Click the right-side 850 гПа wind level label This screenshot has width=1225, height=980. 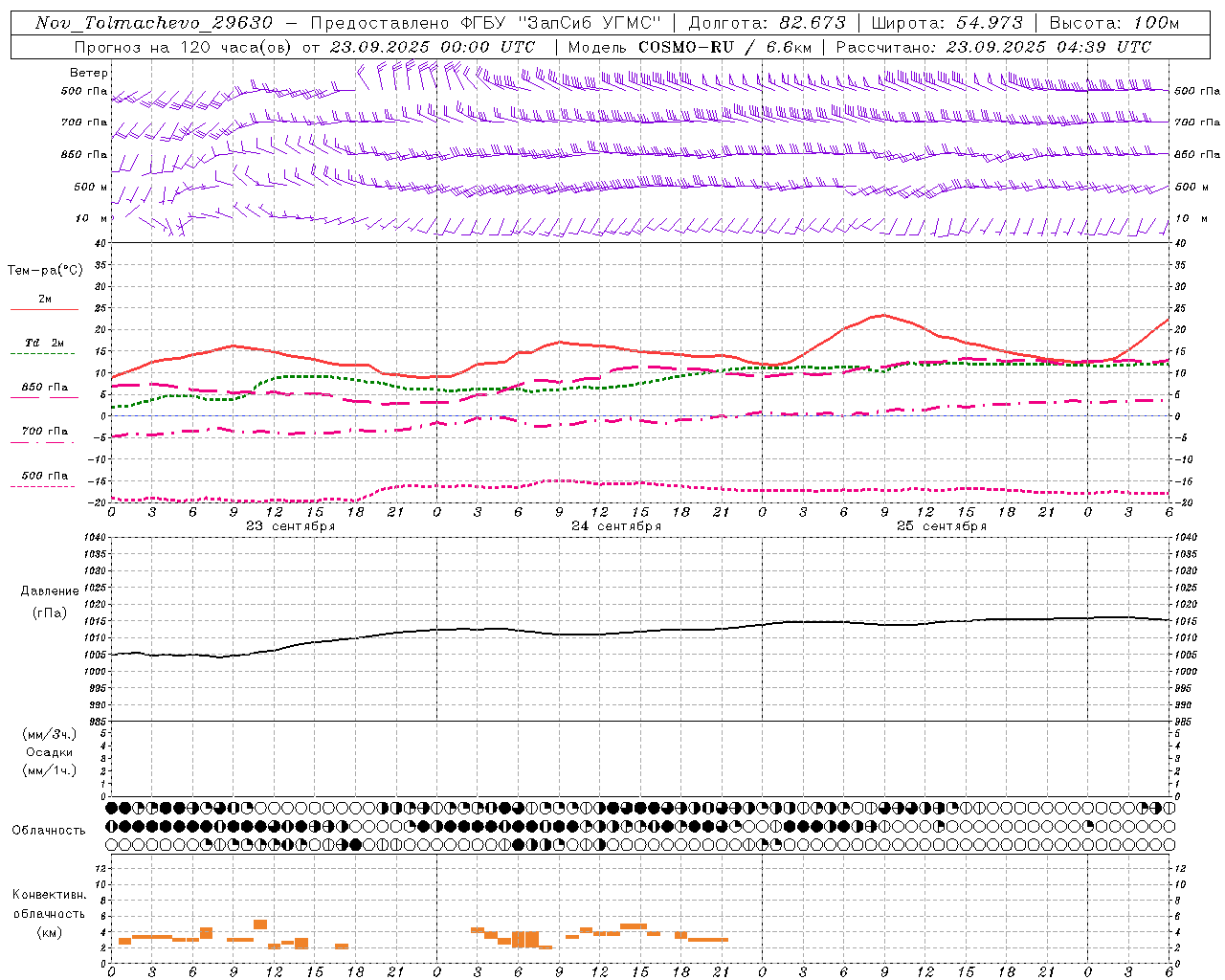tap(1197, 154)
